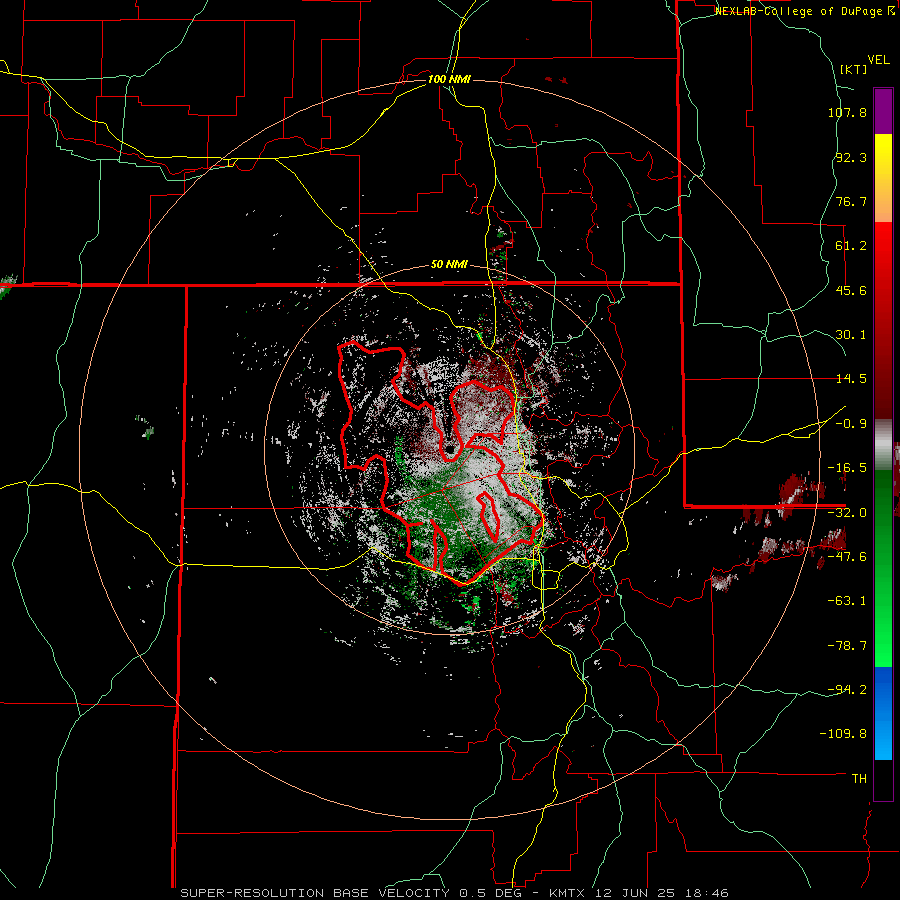Click the 61.2 velocity legend value

851,246
